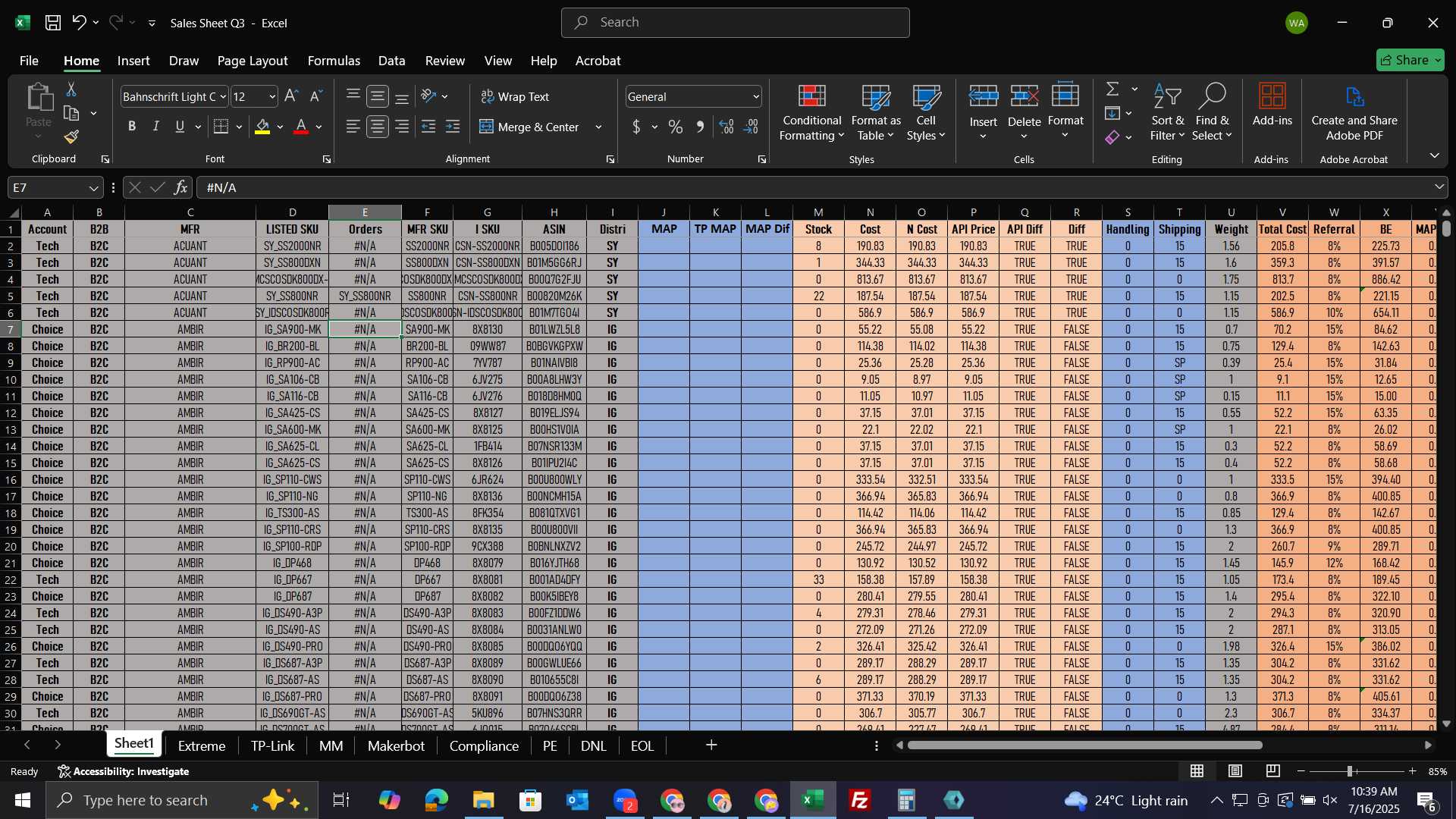Image resolution: width=1456 pixels, height=819 pixels.
Task: Toggle Bold formatting
Action: pos(132,127)
